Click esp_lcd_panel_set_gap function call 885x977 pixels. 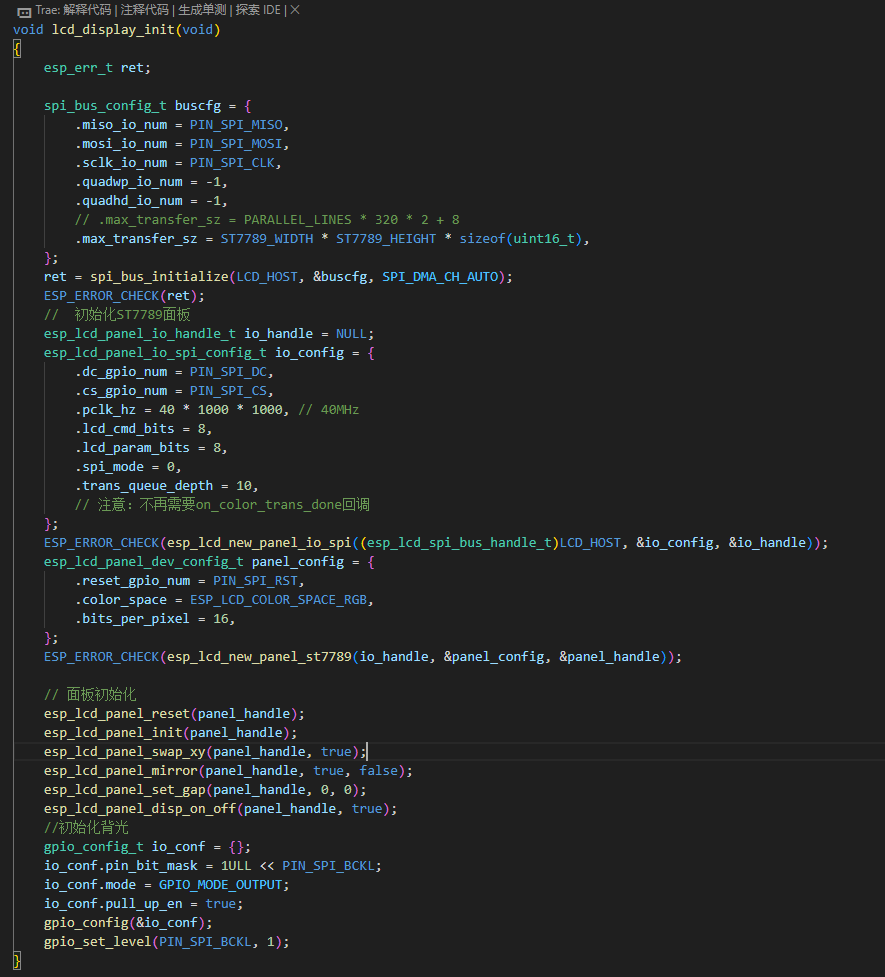coord(125,790)
